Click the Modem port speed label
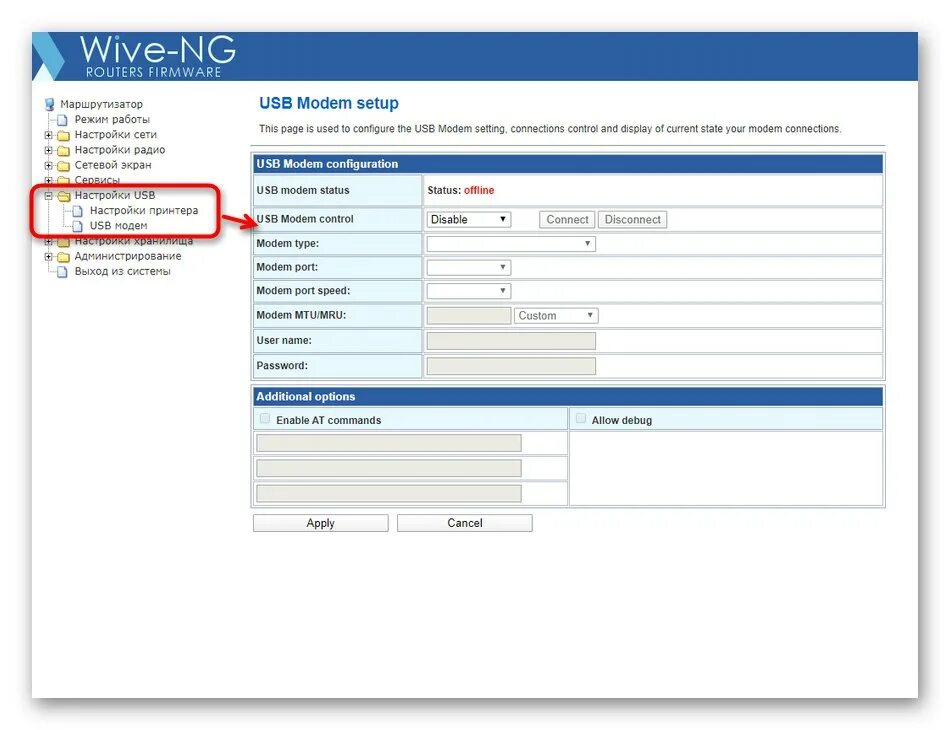950x730 pixels. point(303,291)
